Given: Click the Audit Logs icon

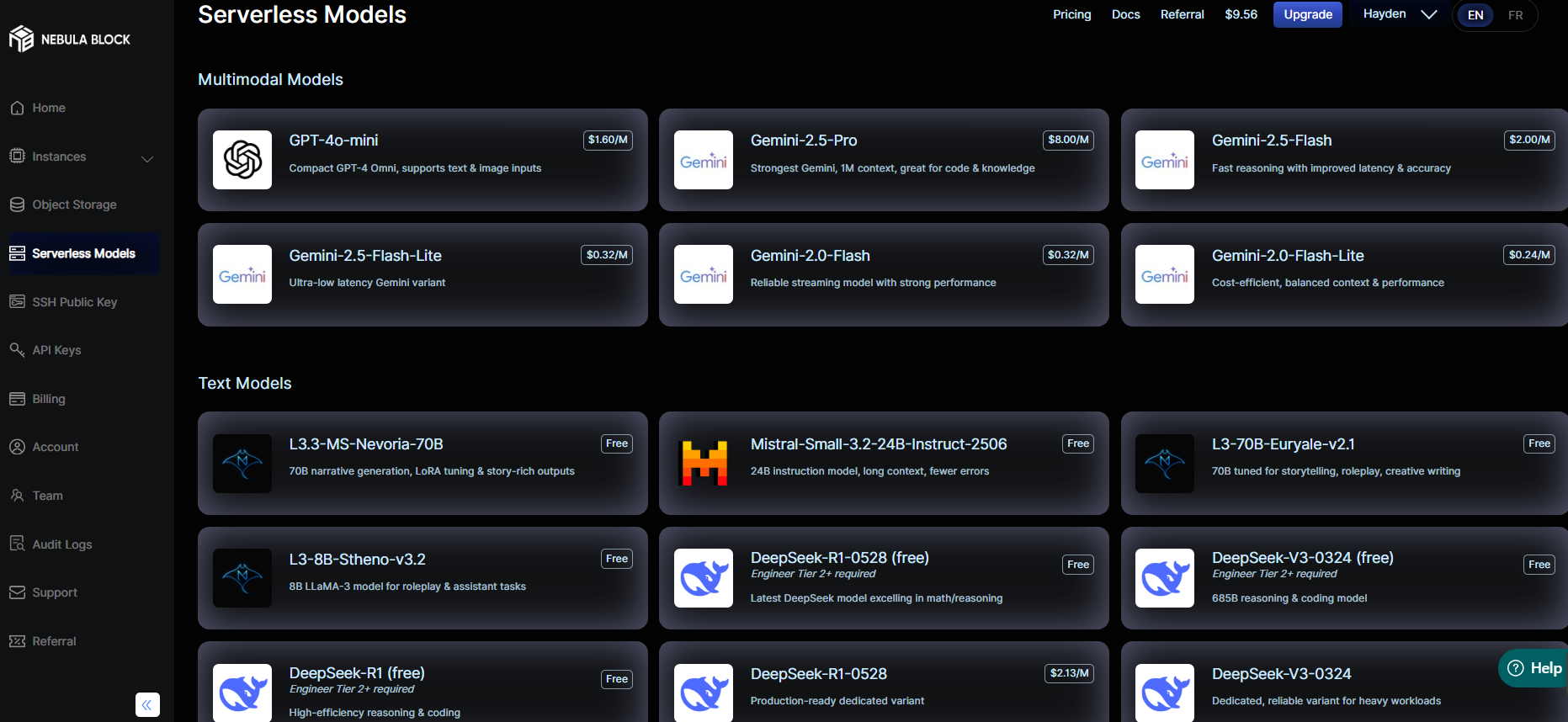Looking at the screenshot, I should (x=17, y=544).
